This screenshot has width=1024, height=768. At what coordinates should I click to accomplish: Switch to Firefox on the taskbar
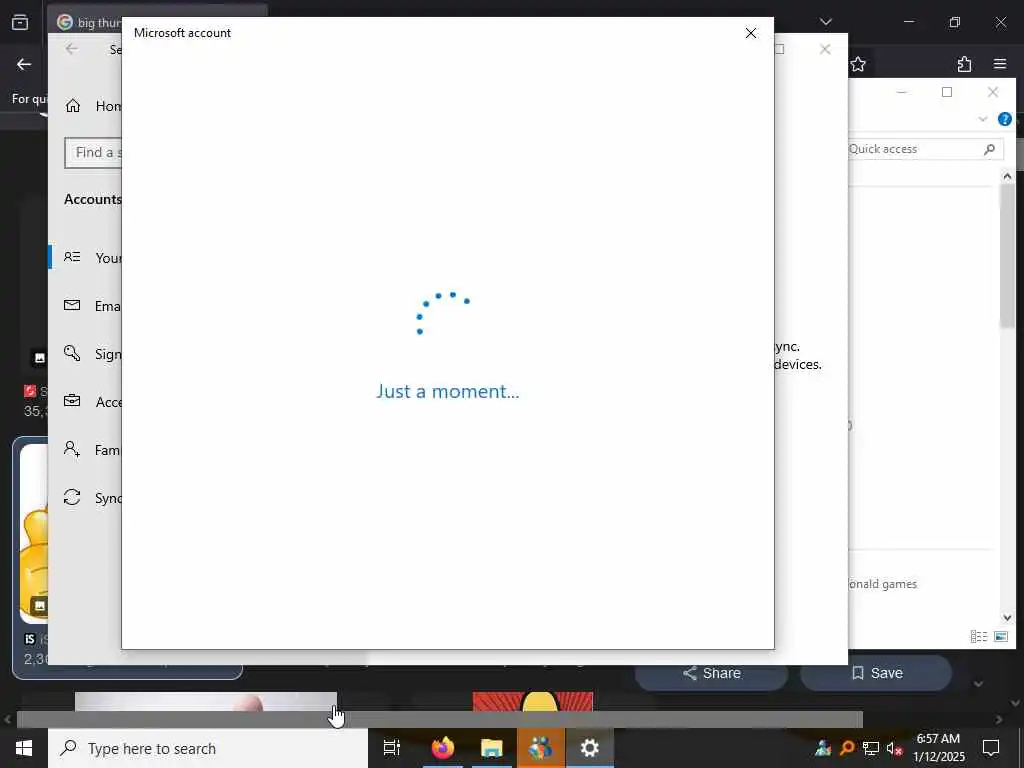pyautogui.click(x=442, y=748)
